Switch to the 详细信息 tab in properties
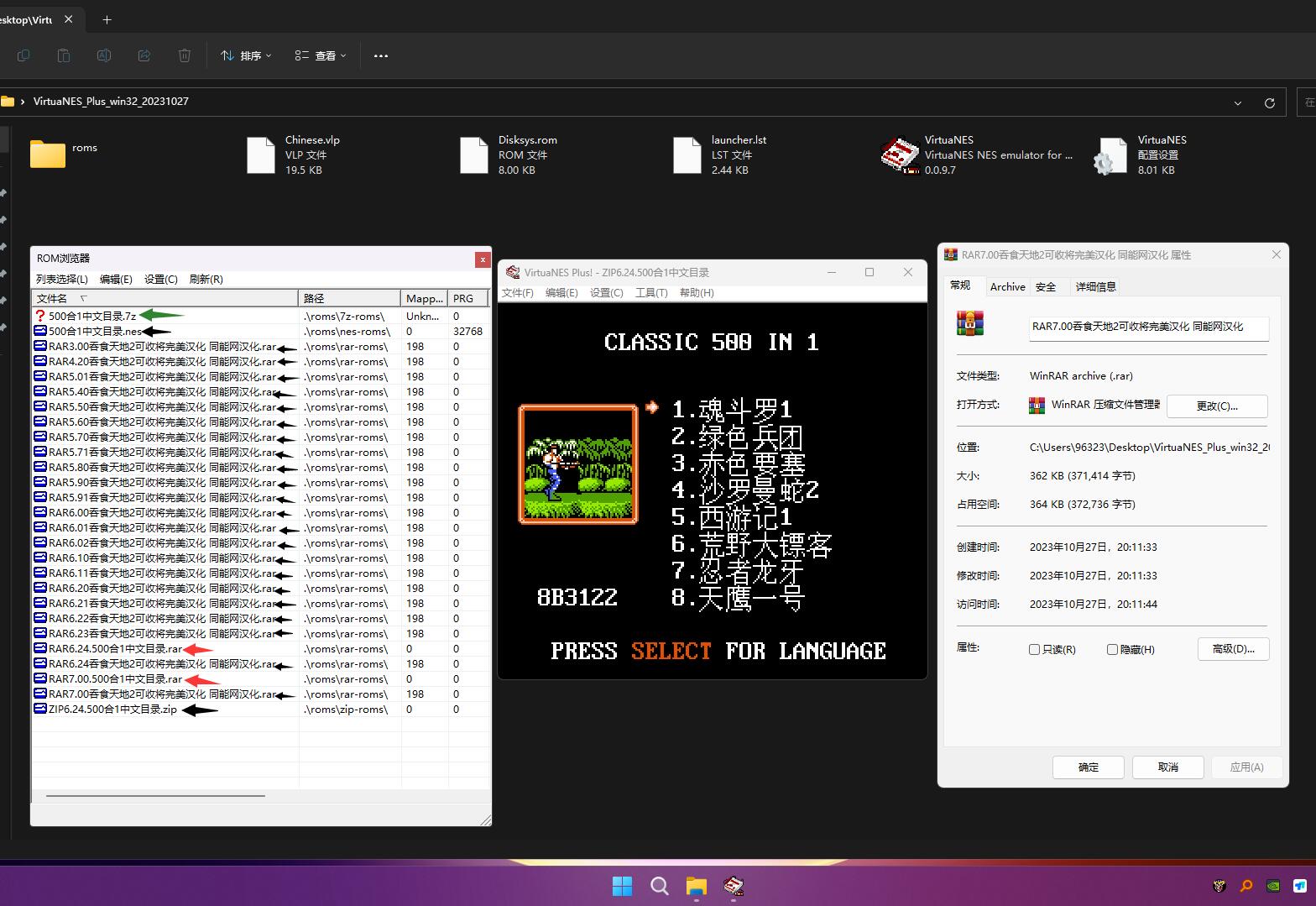The height and width of the screenshot is (906, 1316). pos(1096,286)
